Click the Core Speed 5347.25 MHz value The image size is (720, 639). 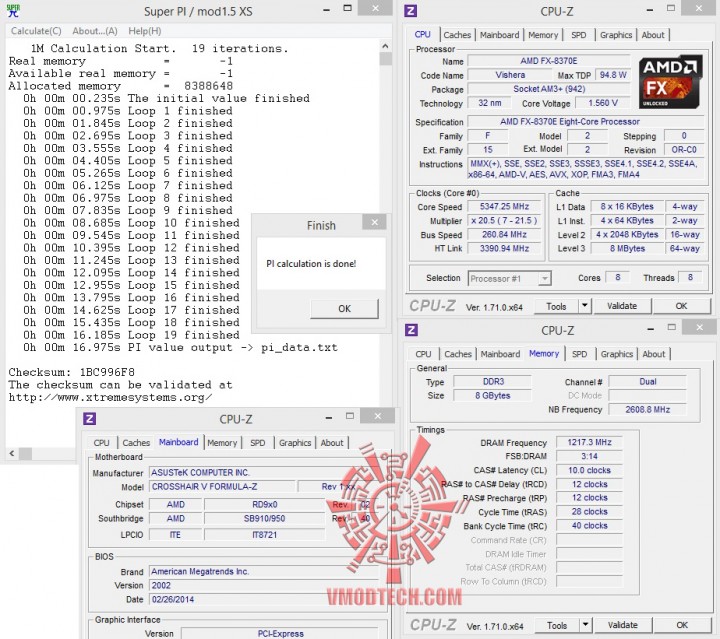pyautogui.click(x=504, y=207)
